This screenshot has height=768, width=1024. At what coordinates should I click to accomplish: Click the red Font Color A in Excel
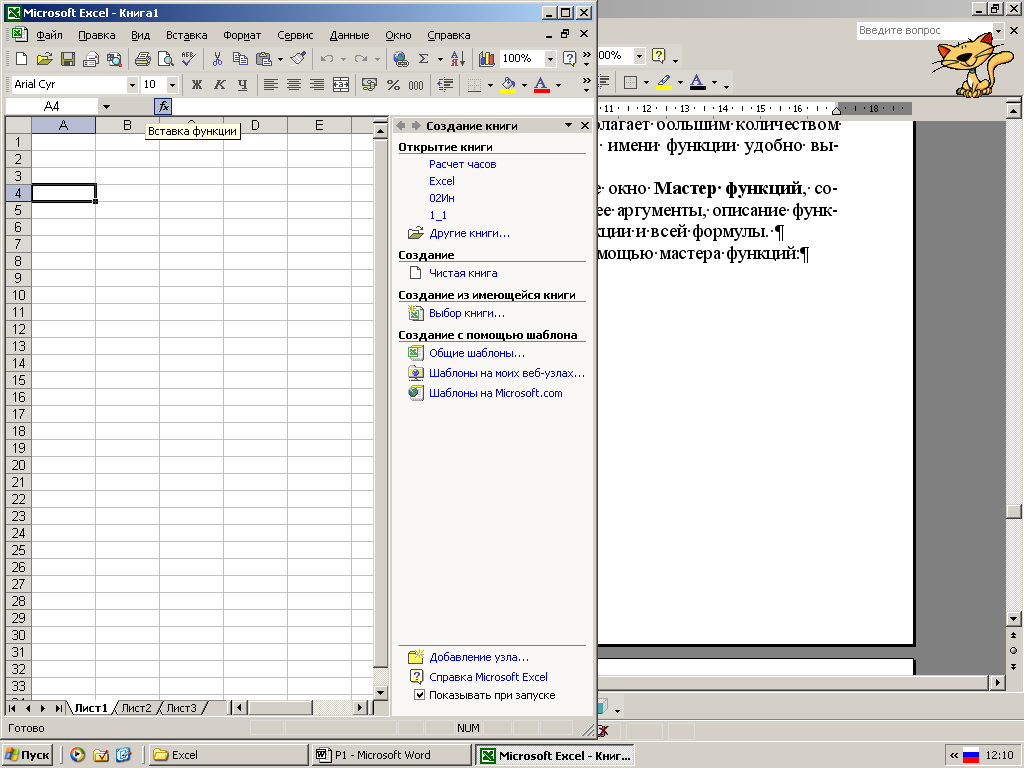tap(541, 84)
